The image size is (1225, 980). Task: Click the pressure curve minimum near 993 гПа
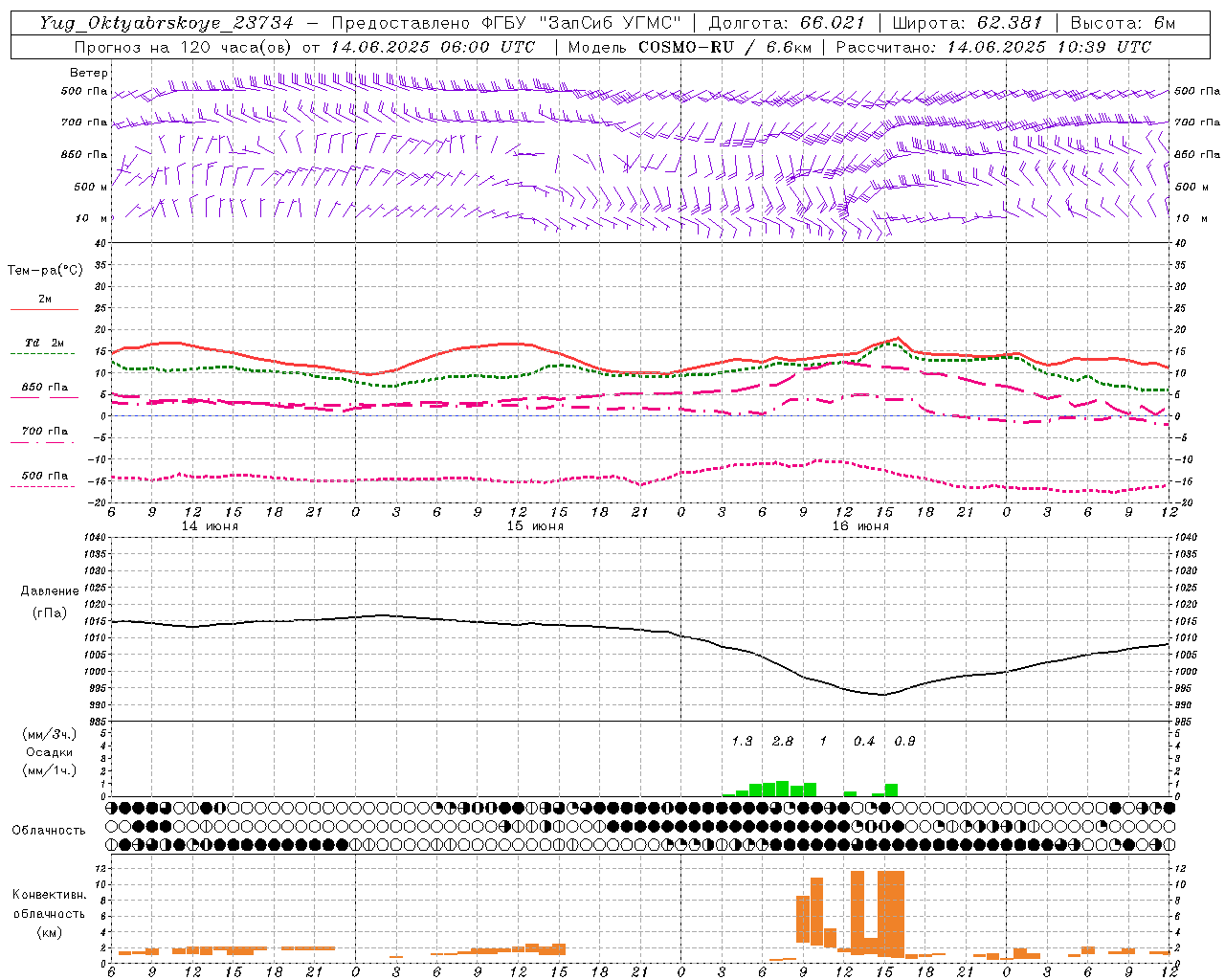[883, 695]
